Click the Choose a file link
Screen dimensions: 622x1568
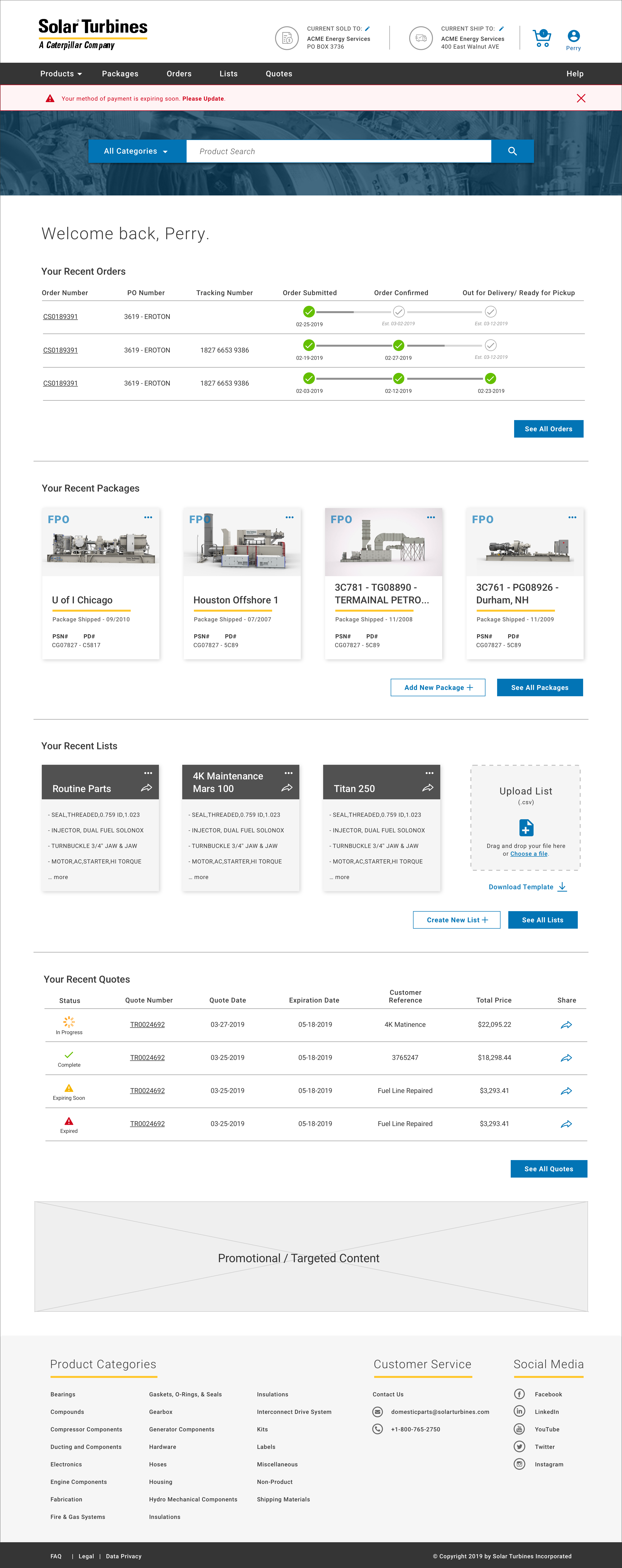tap(529, 854)
